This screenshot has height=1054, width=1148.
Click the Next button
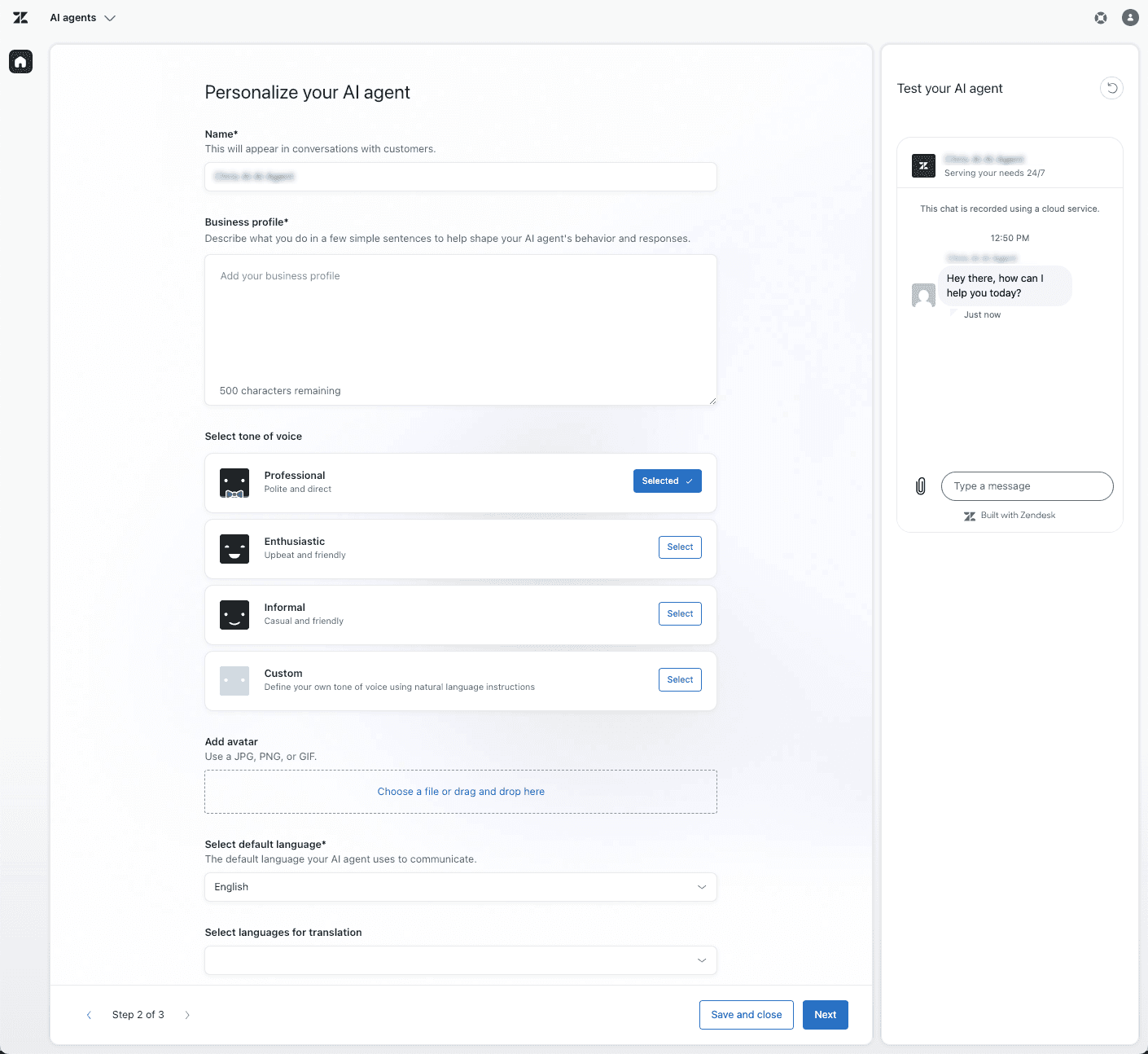(826, 1015)
